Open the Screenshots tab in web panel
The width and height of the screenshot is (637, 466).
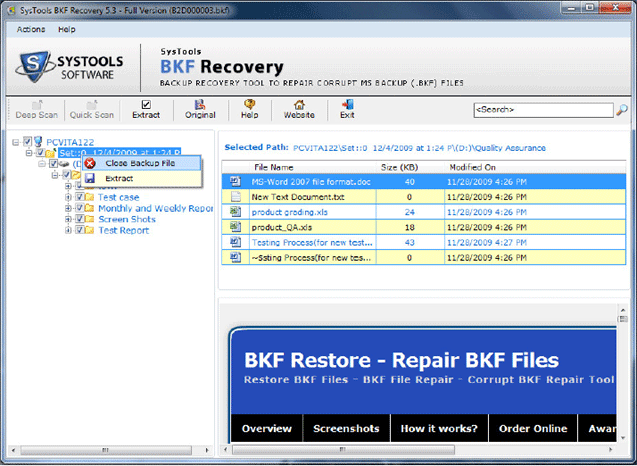(x=347, y=428)
